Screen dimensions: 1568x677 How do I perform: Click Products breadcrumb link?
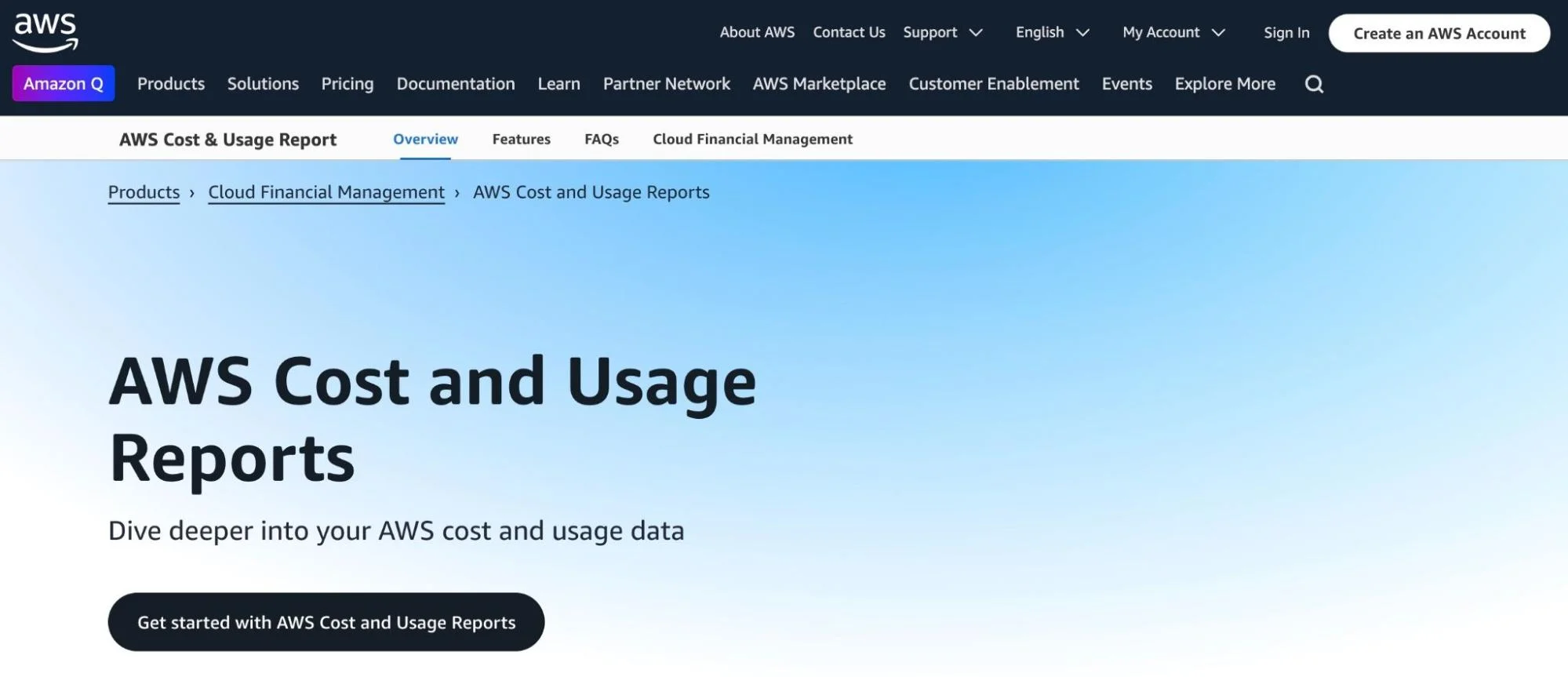point(144,192)
